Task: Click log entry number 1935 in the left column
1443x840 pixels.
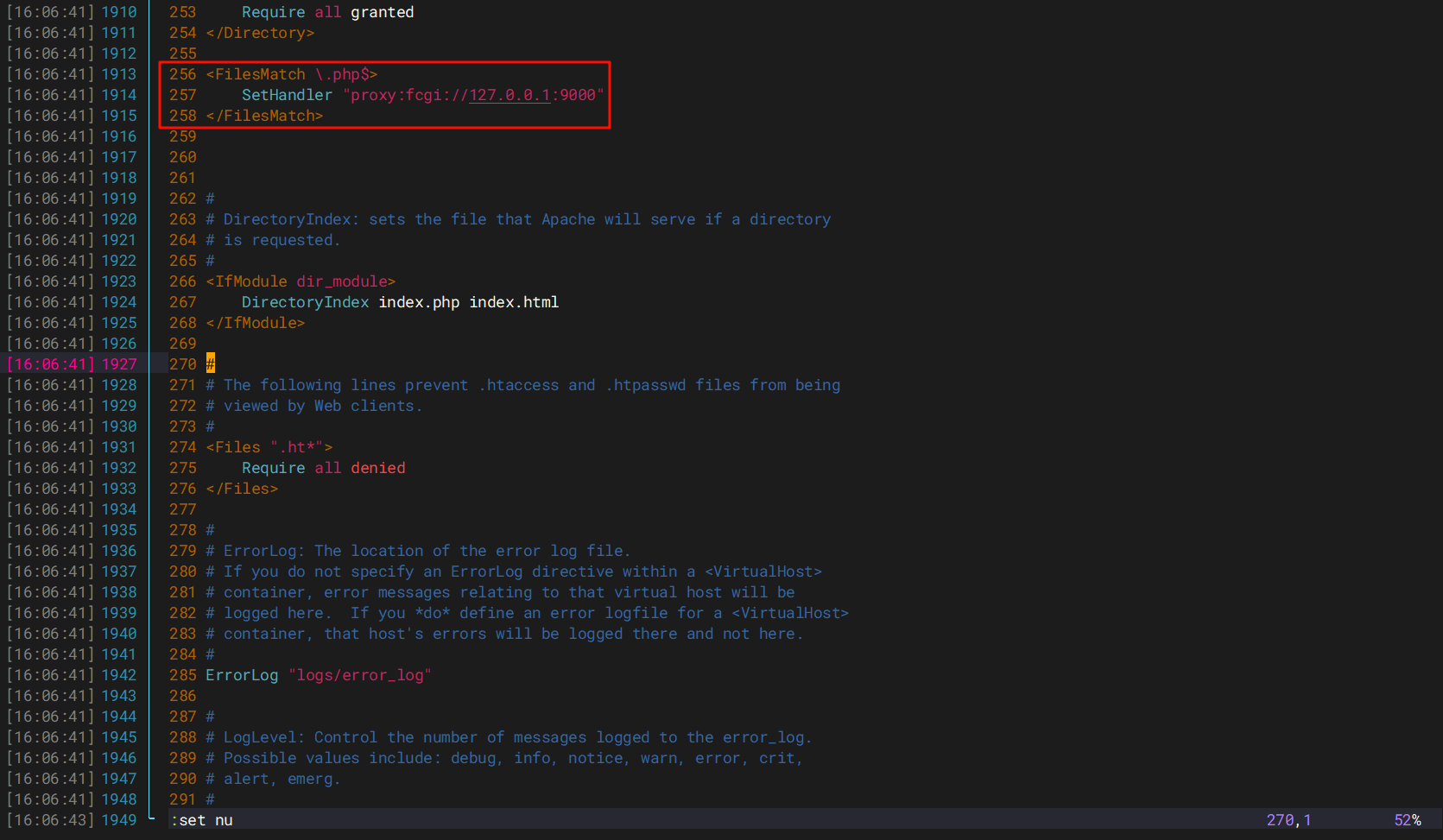Action: [x=119, y=530]
